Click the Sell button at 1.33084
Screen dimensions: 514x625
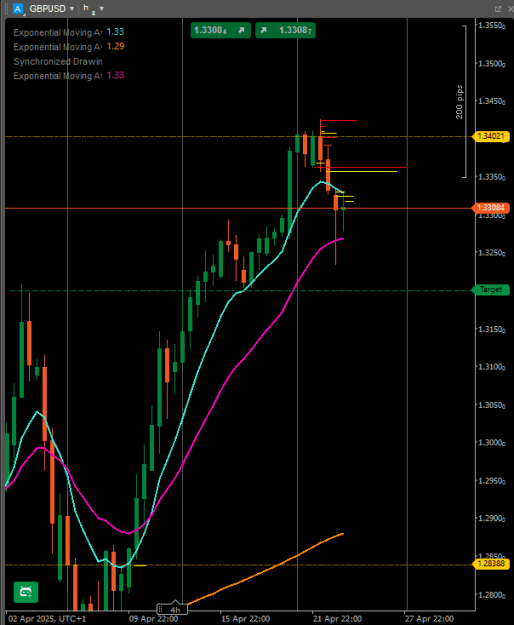(x=220, y=30)
